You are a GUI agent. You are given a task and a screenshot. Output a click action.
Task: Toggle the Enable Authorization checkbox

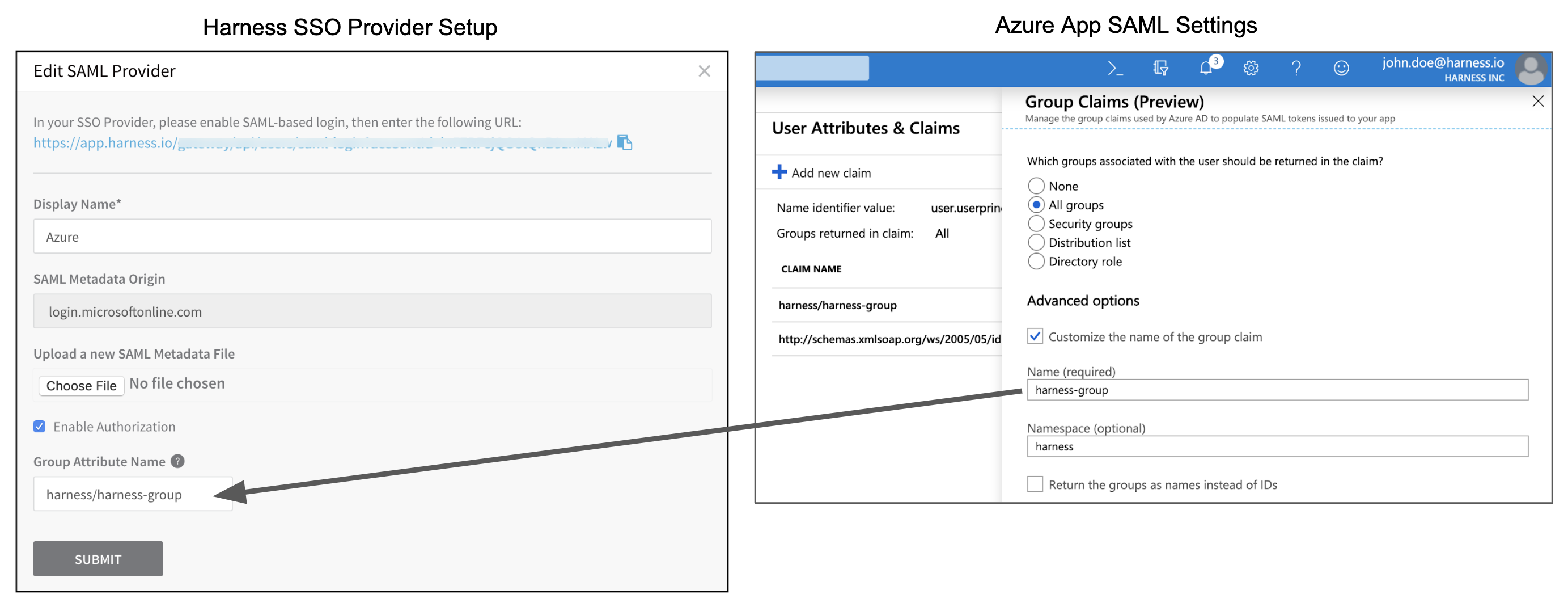(x=40, y=426)
